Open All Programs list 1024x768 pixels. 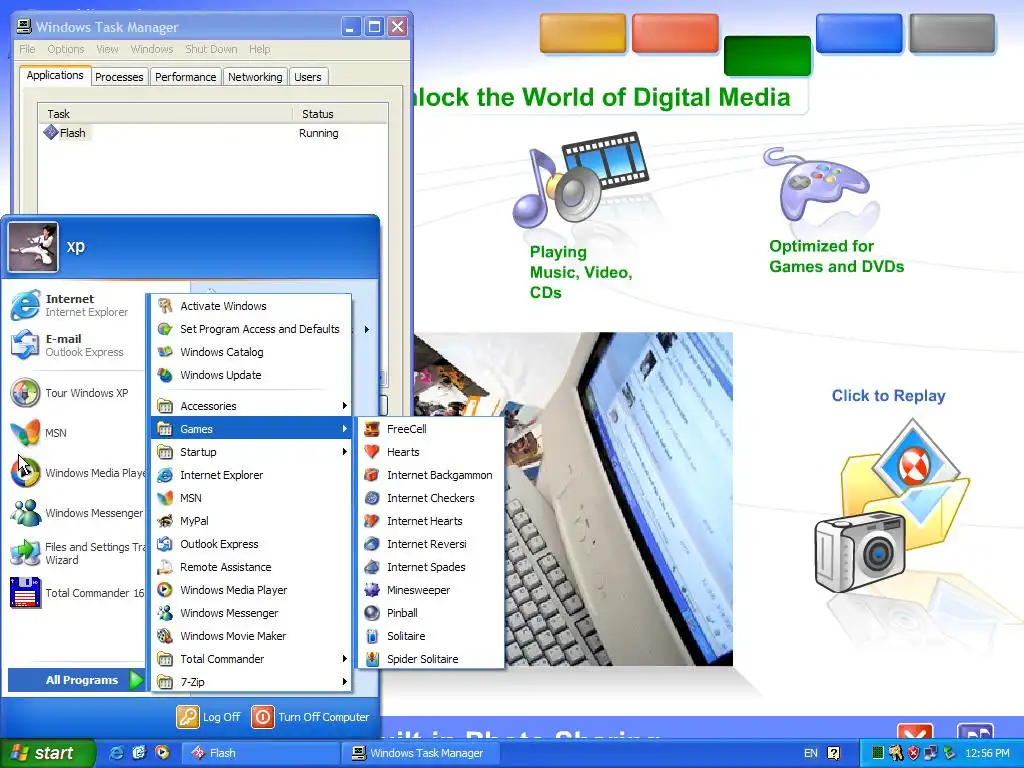point(76,680)
